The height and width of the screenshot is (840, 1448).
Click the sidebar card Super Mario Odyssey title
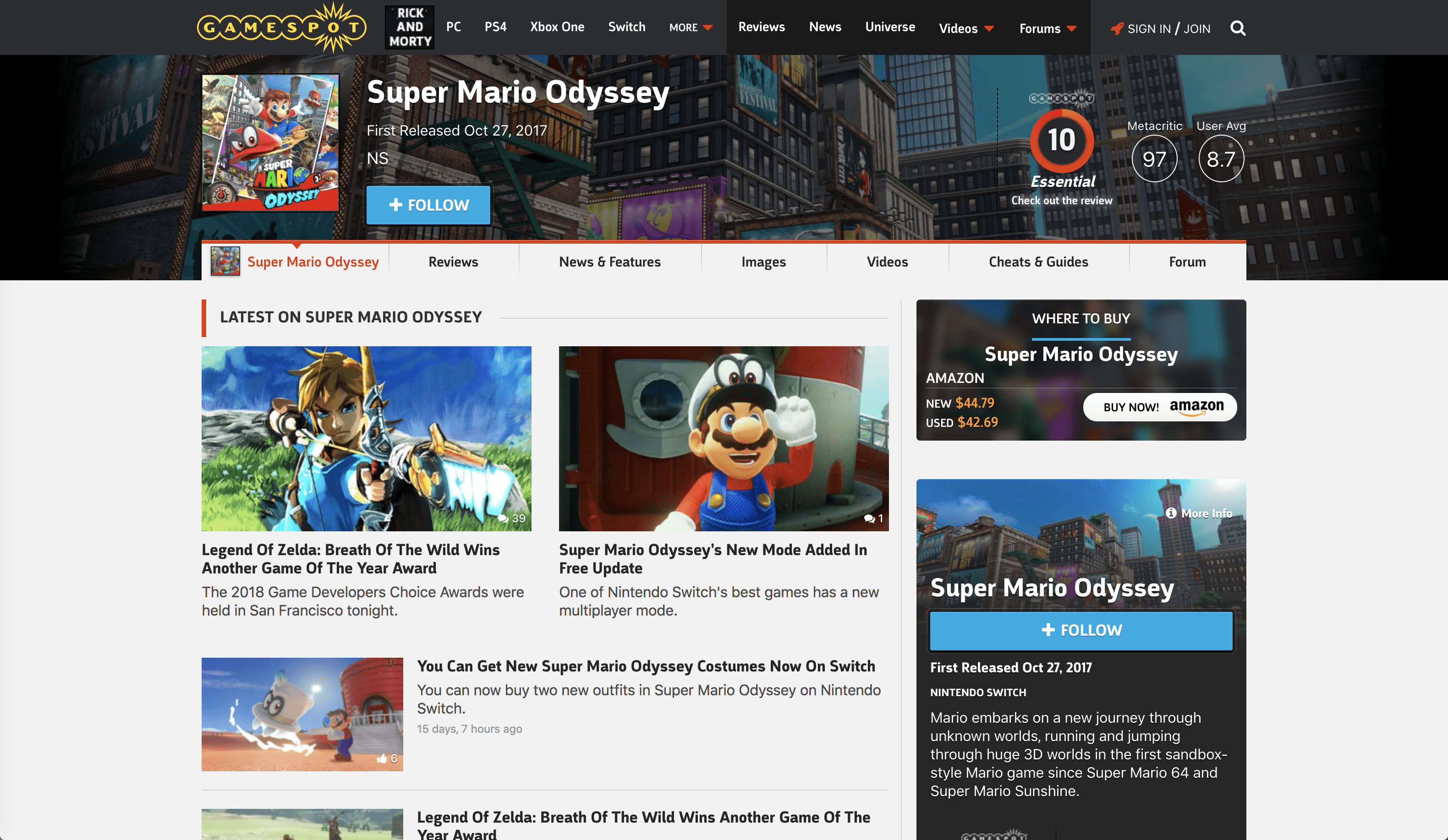pos(1052,589)
